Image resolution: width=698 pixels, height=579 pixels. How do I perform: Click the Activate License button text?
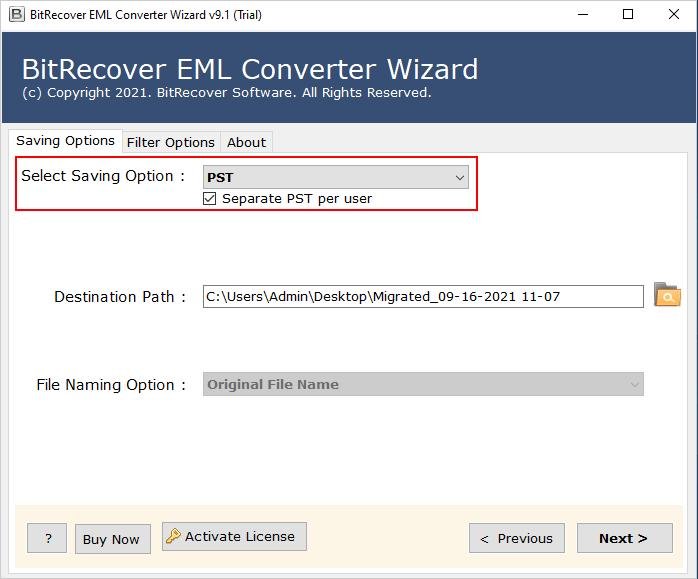click(240, 537)
